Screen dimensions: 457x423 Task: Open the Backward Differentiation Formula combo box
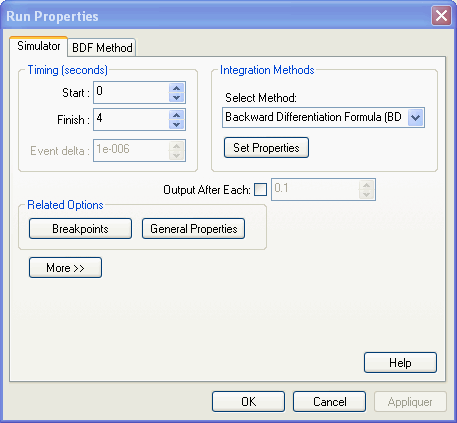[x=323, y=117]
